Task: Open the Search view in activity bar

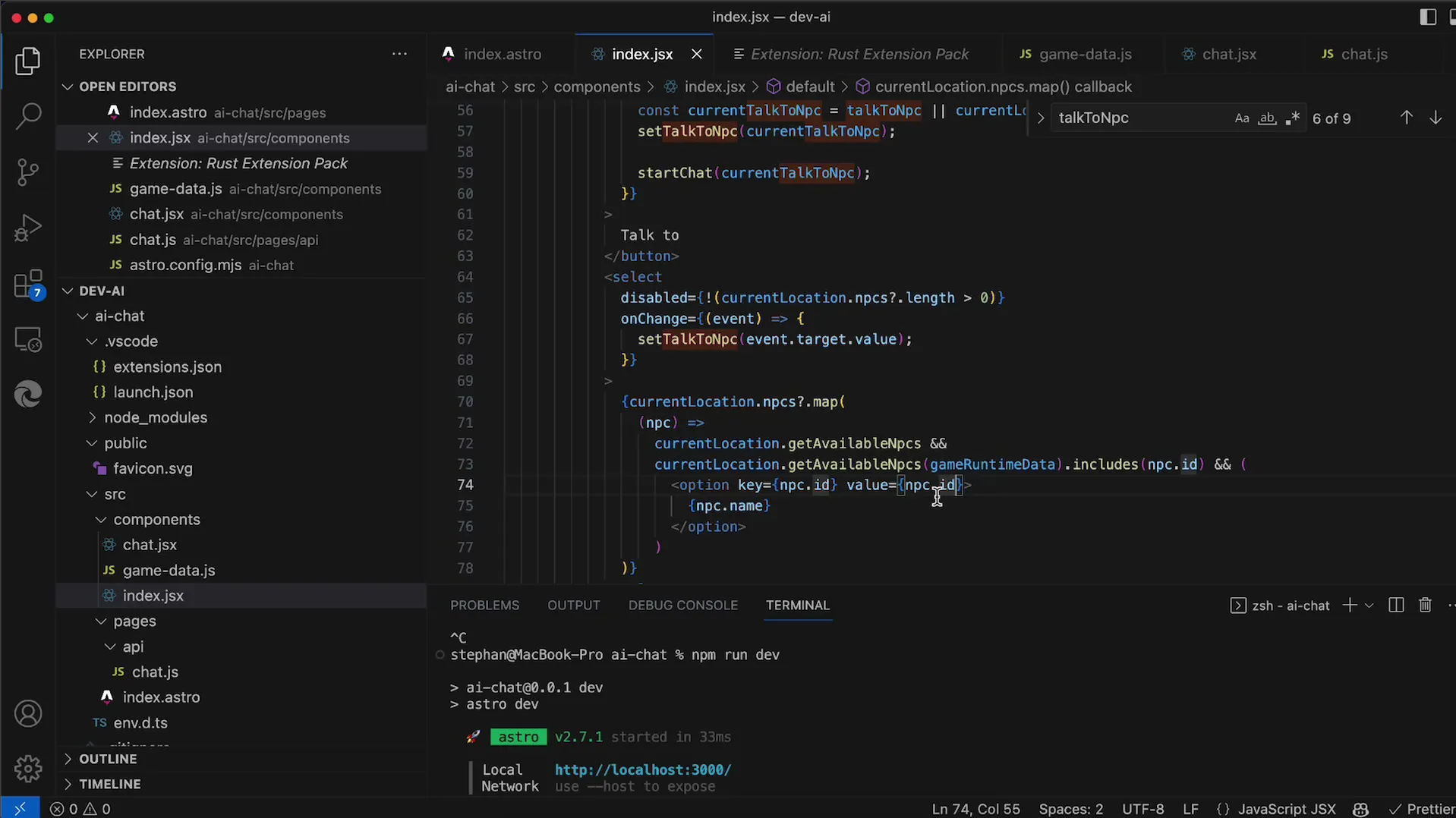Action: coord(28,117)
